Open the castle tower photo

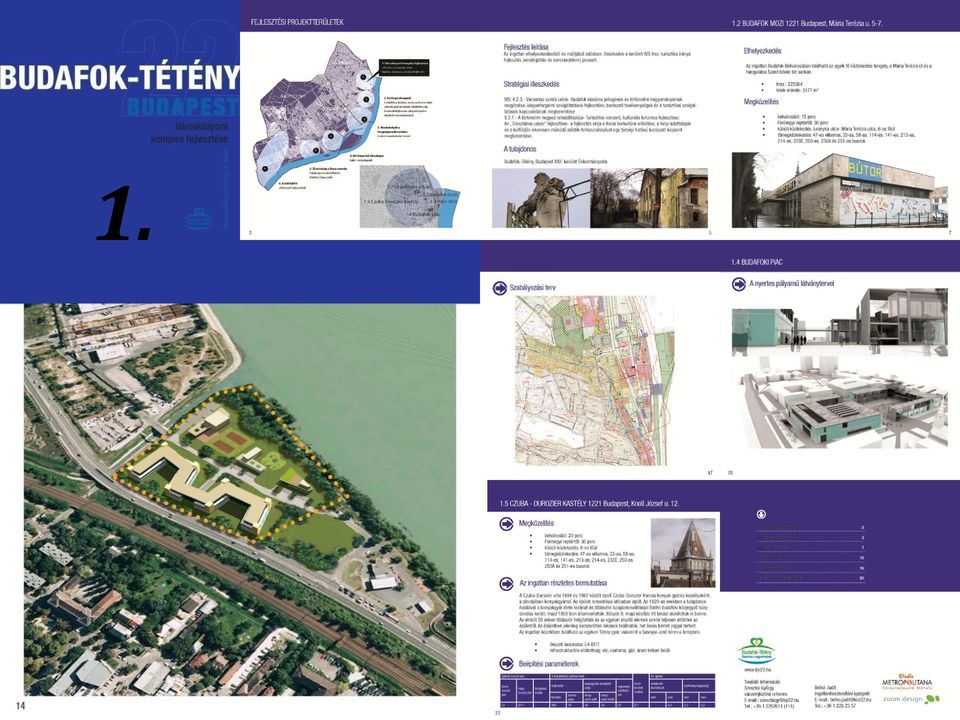pos(683,553)
